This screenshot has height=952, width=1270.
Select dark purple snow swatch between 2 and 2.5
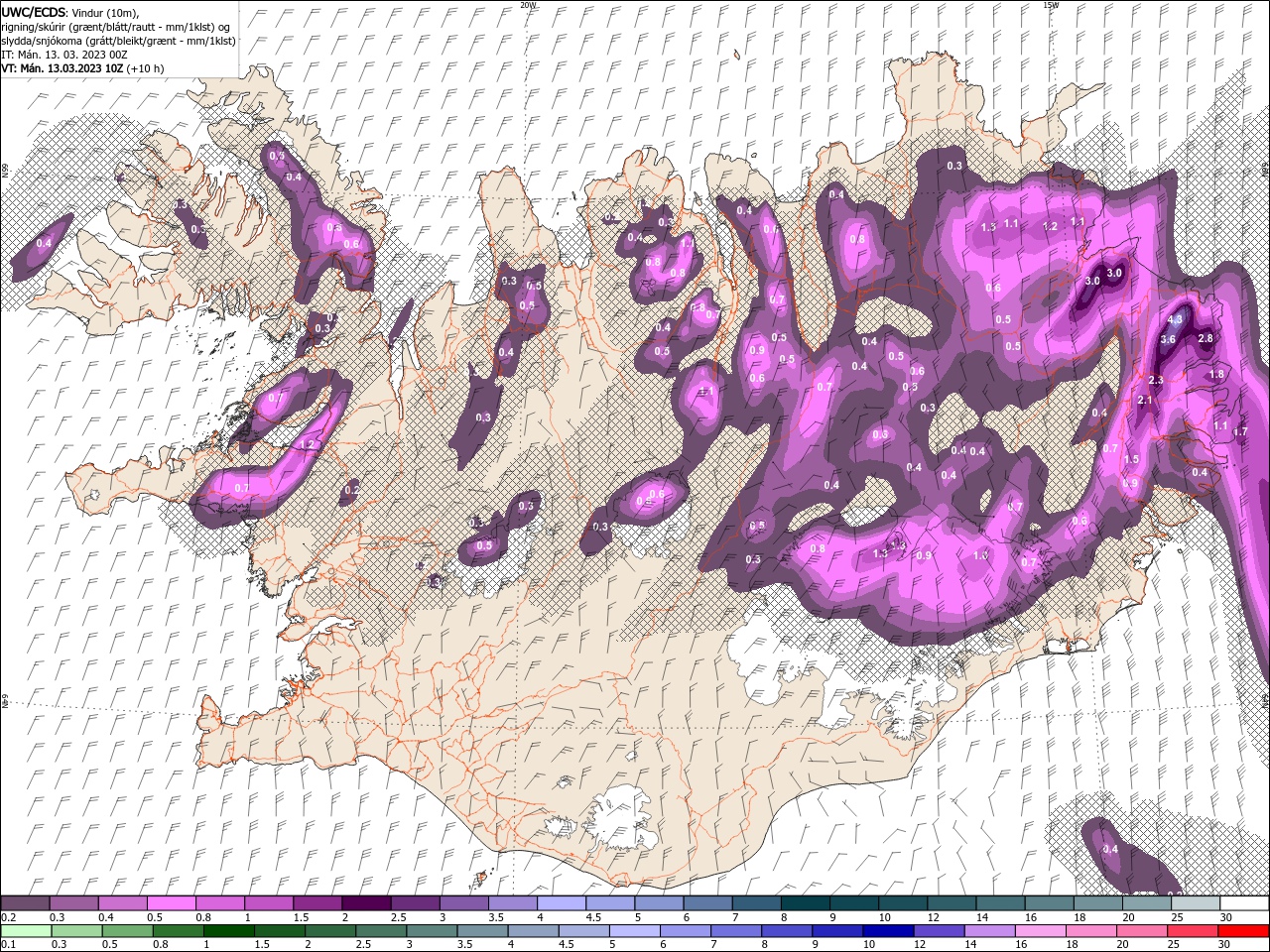(365, 903)
